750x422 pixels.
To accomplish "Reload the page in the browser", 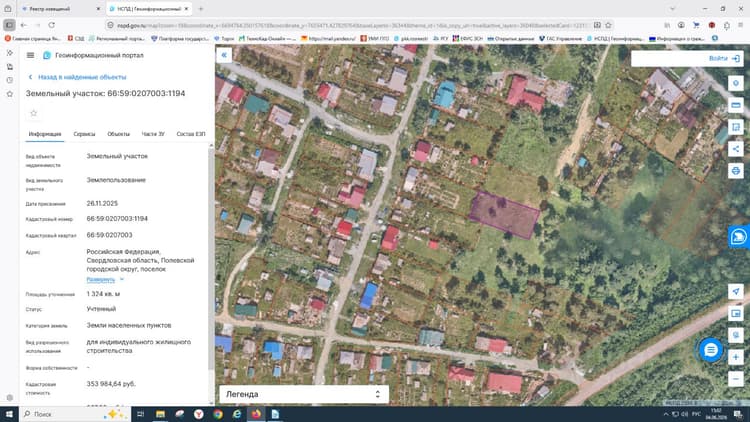I will click(52, 25).
